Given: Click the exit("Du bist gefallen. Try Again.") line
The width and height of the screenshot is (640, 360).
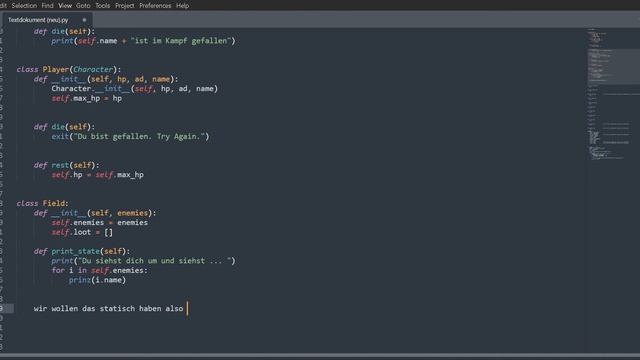Looking at the screenshot, I should (x=130, y=136).
